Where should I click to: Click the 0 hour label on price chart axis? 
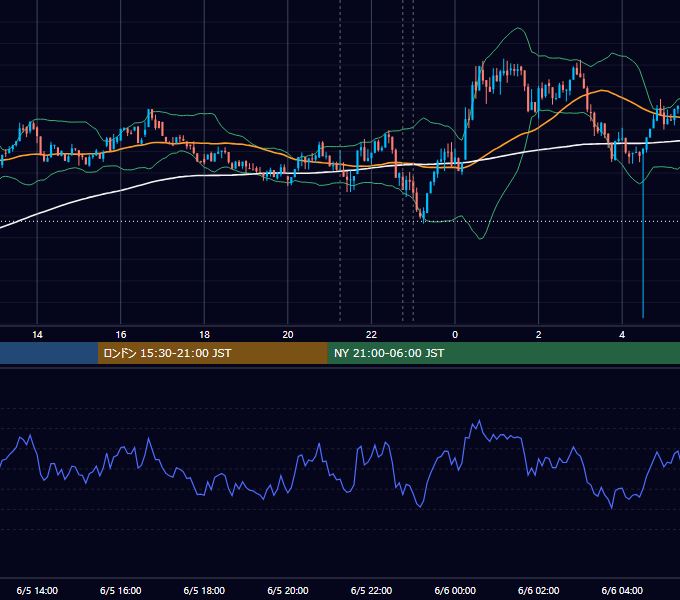pyautogui.click(x=455, y=335)
